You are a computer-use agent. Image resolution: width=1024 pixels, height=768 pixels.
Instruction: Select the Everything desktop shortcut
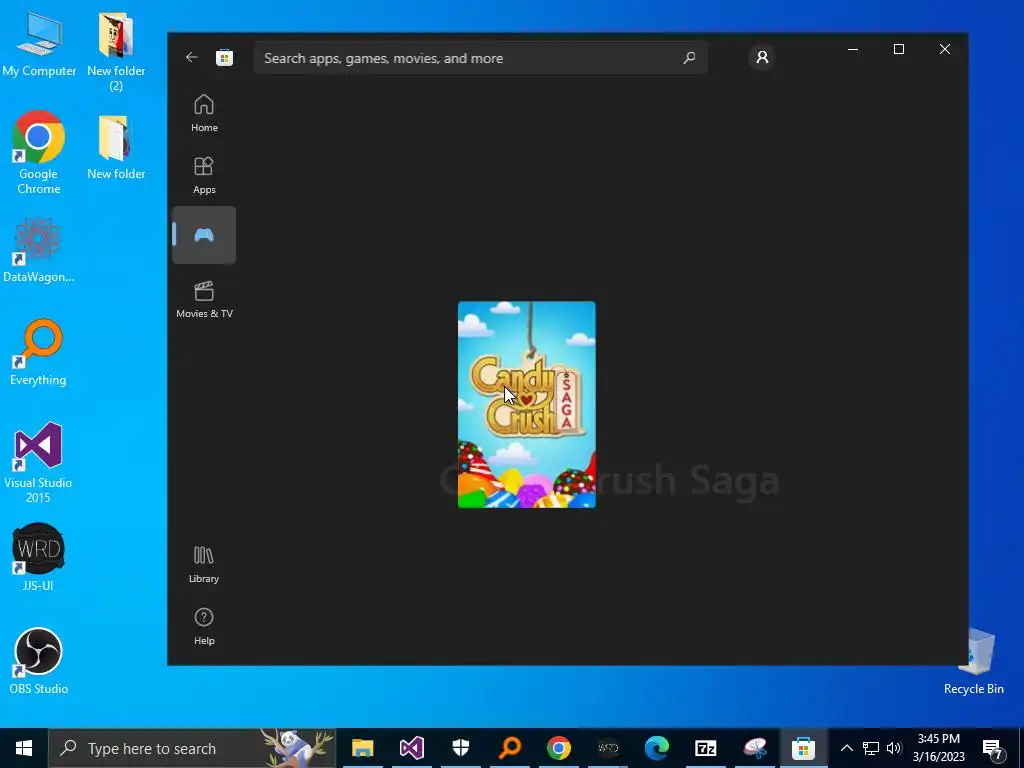[38, 353]
